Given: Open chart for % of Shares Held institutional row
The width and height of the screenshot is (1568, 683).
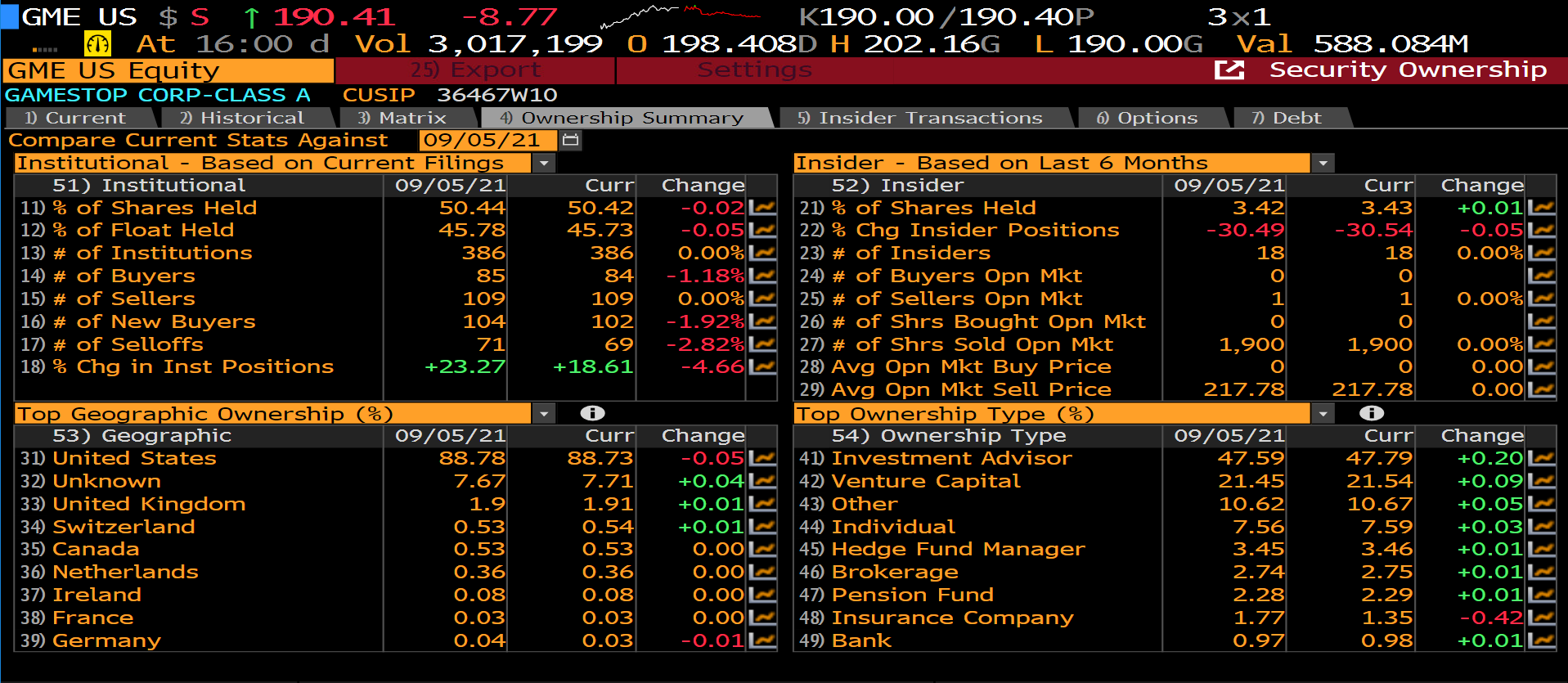Looking at the screenshot, I should pos(762,208).
